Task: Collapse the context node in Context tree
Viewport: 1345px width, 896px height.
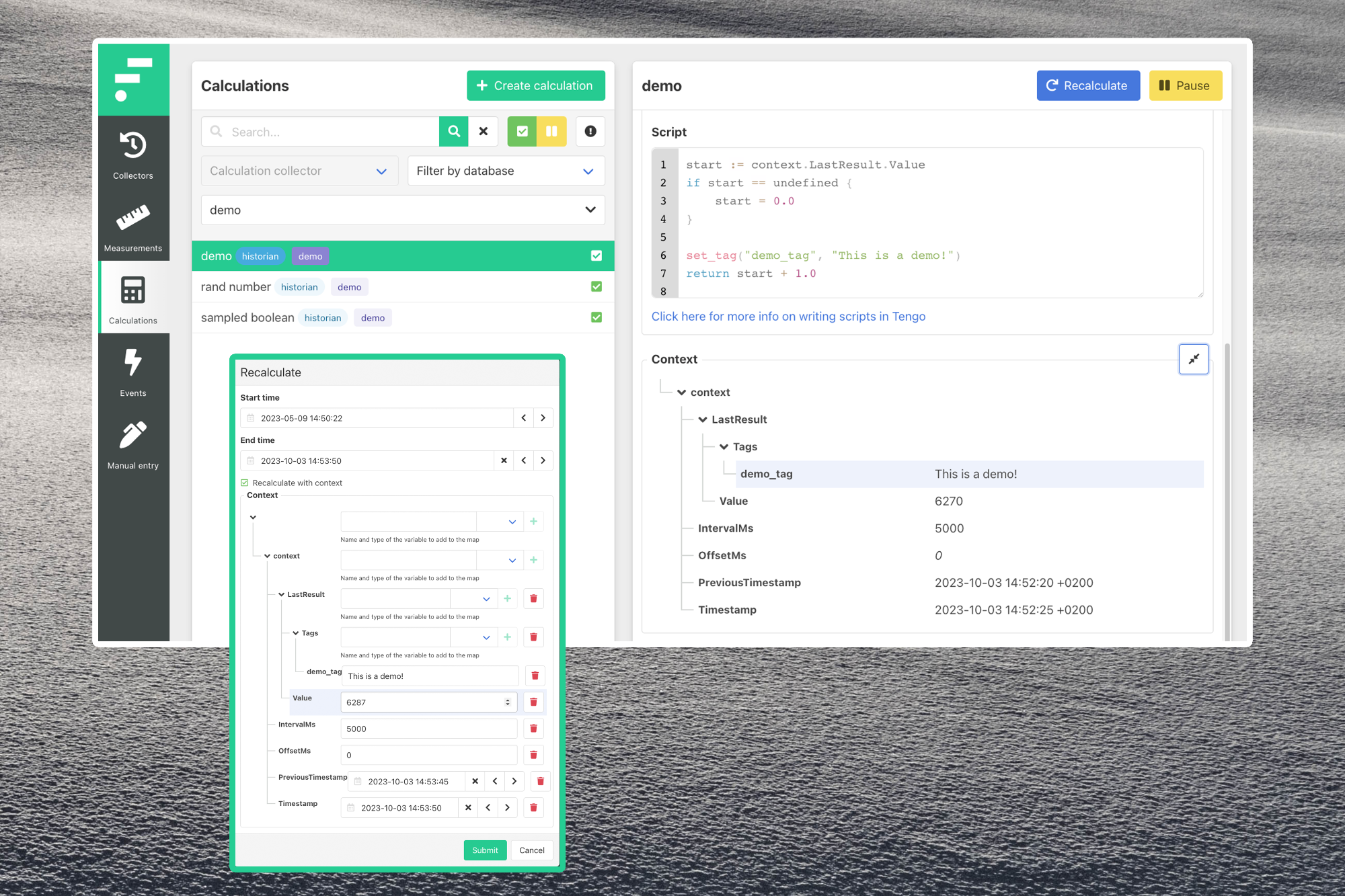Action: [681, 393]
